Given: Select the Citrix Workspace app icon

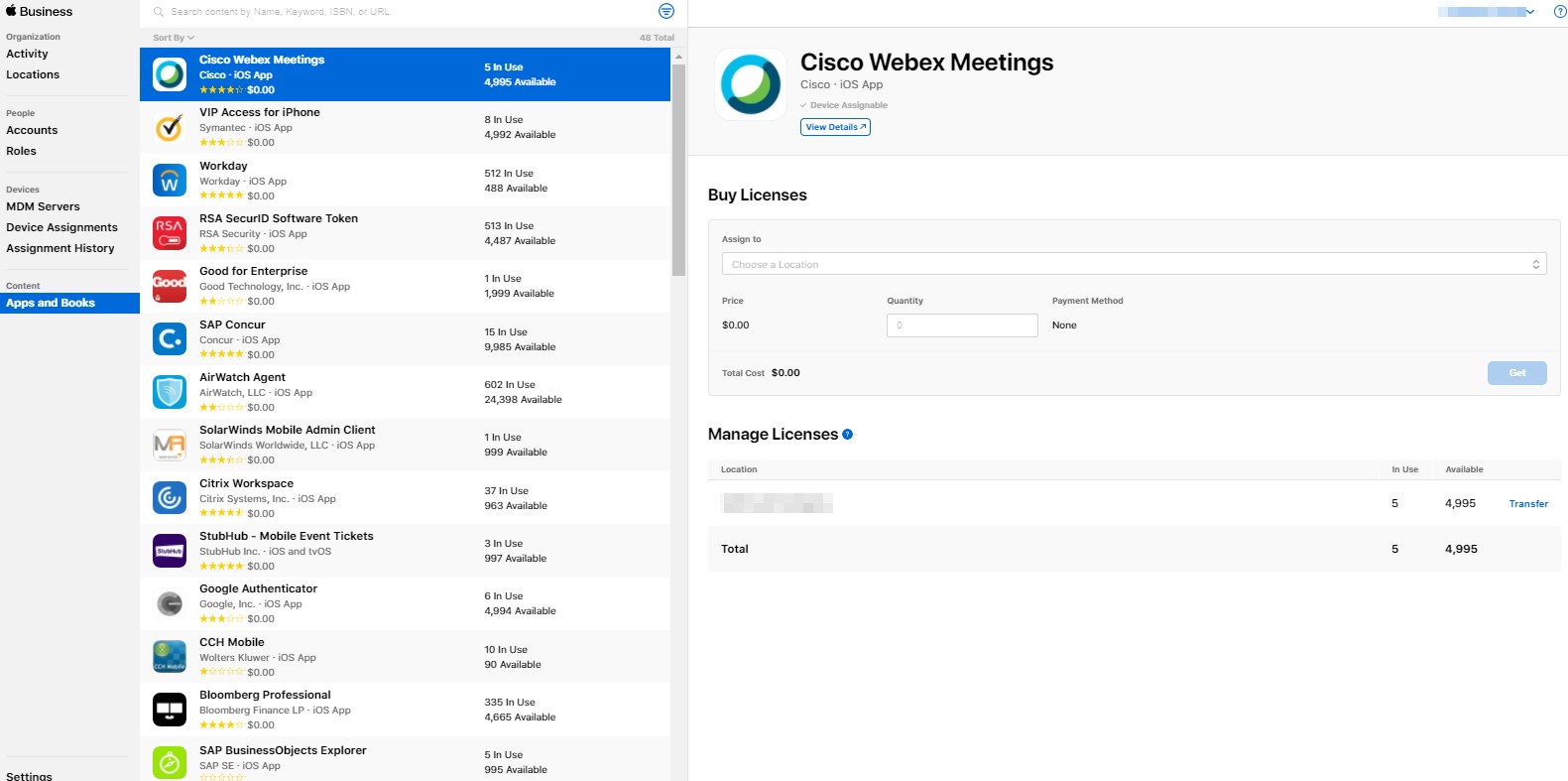Looking at the screenshot, I should click(x=170, y=497).
